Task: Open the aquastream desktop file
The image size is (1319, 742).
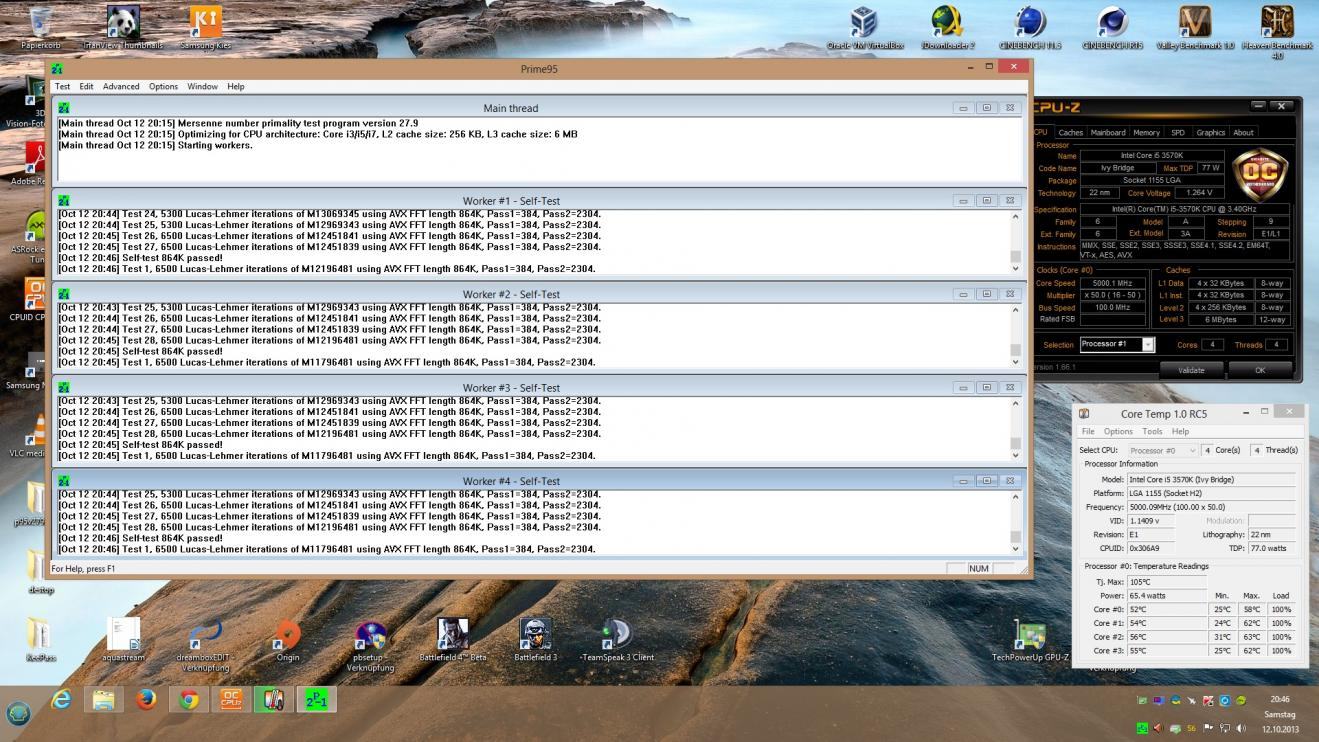Action: tap(123, 640)
